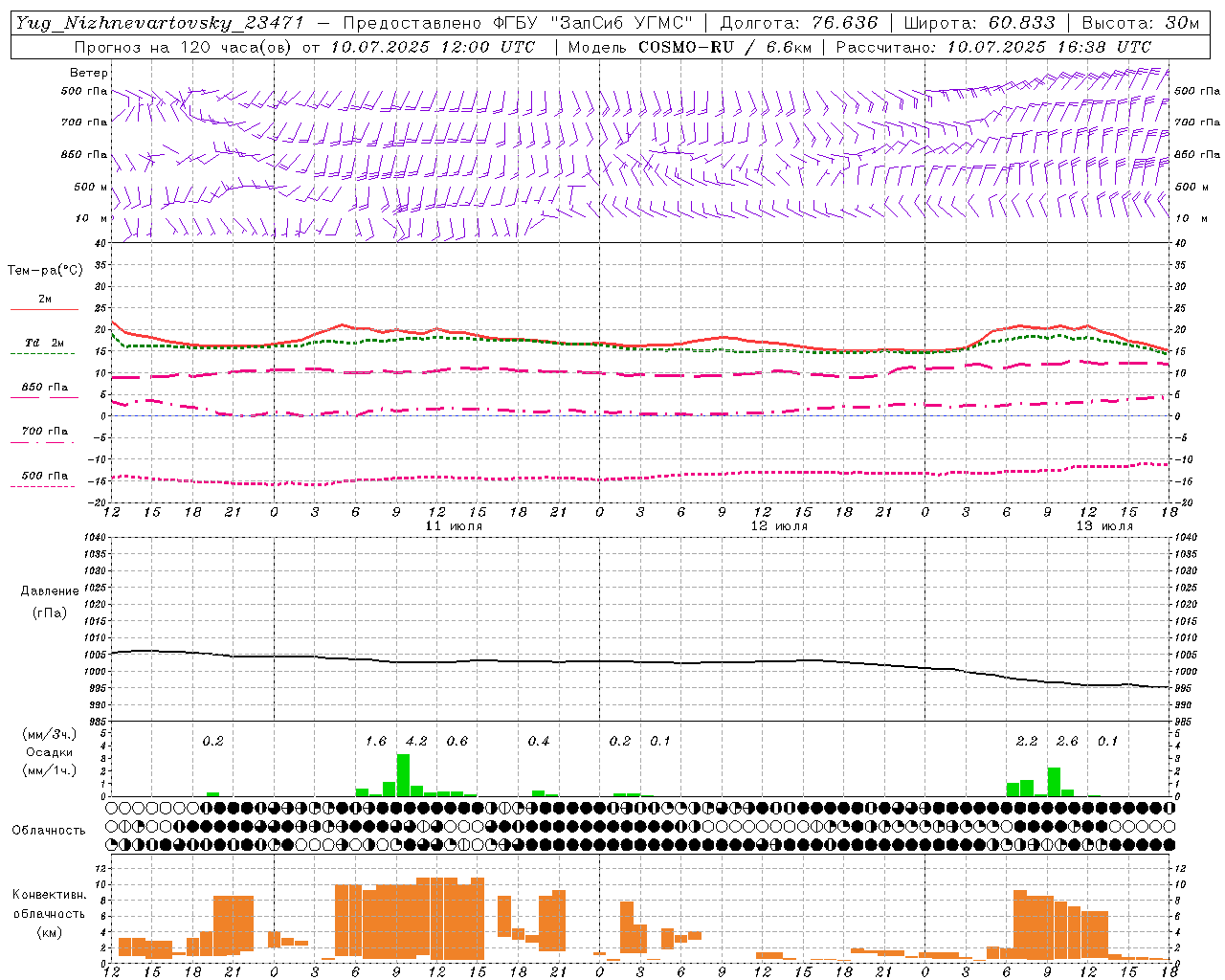Image resolution: width=1225 pixels, height=980 pixels.
Task: Click the pink dotted line sample under 500 гПа legend
Action: pos(42,486)
